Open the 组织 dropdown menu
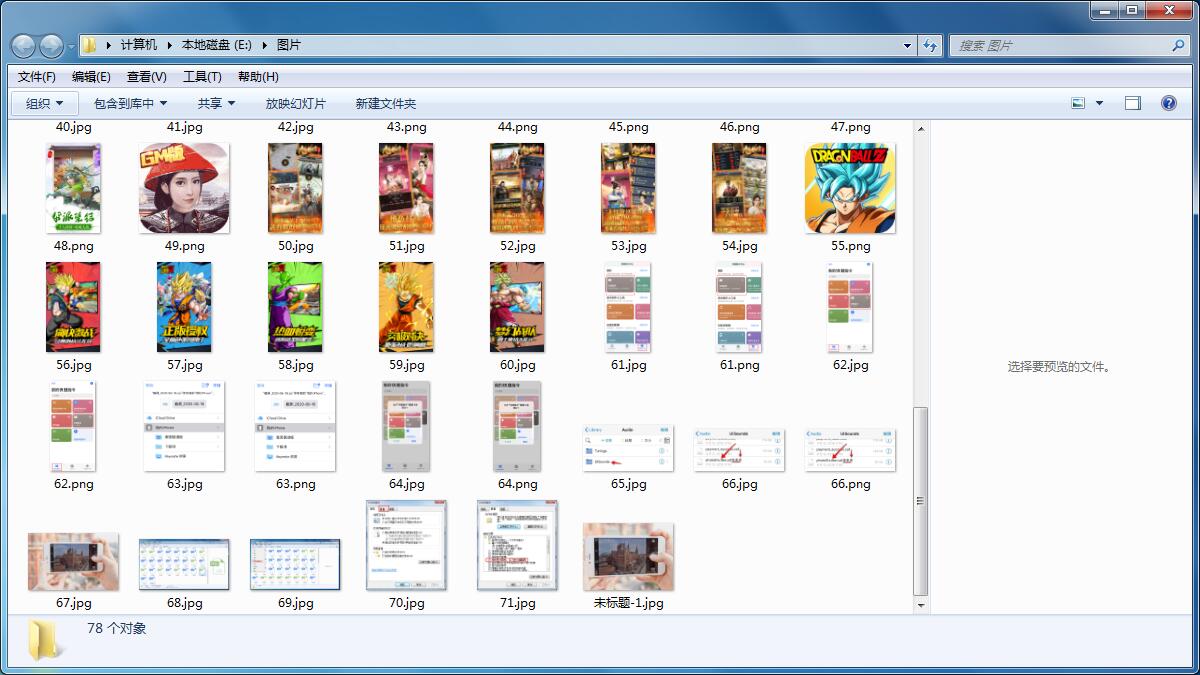Image resolution: width=1200 pixels, height=675 pixels. (42, 102)
